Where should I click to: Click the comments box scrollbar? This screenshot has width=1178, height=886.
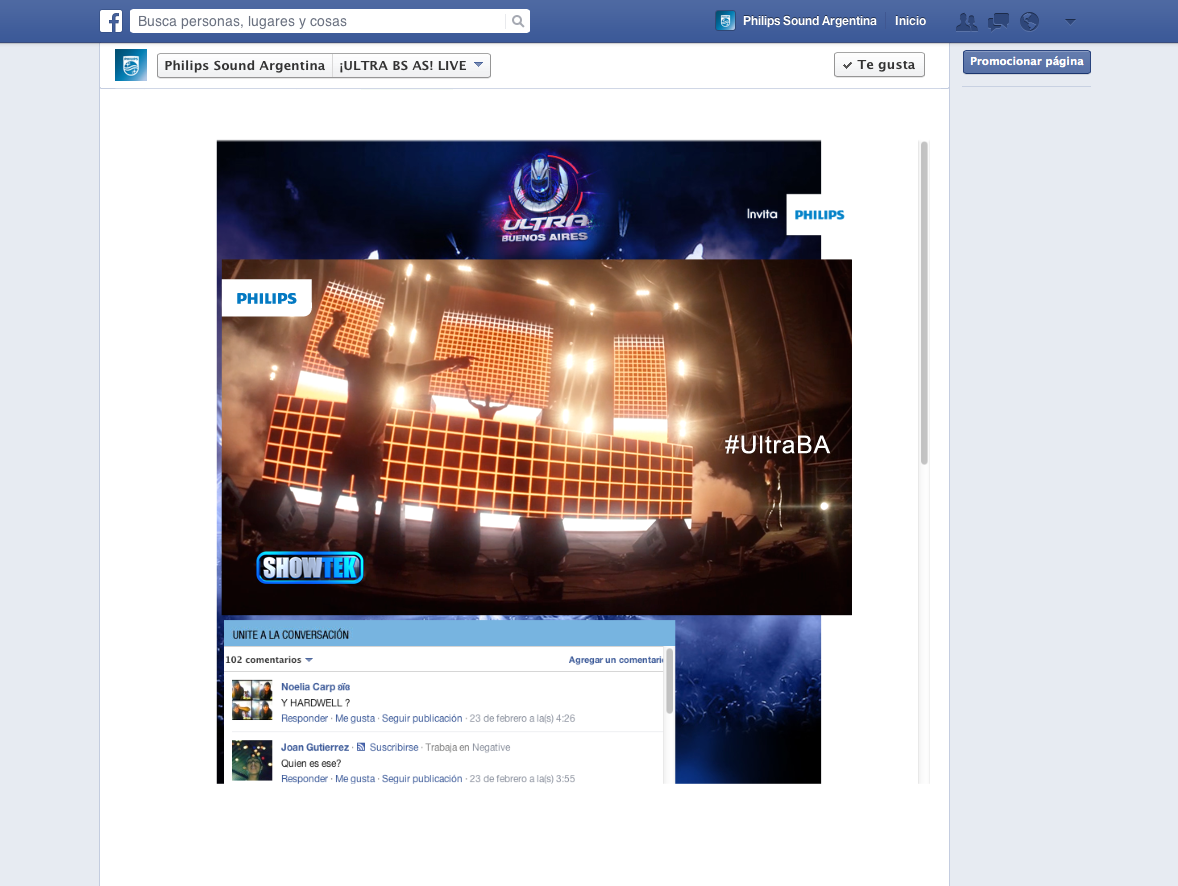669,682
